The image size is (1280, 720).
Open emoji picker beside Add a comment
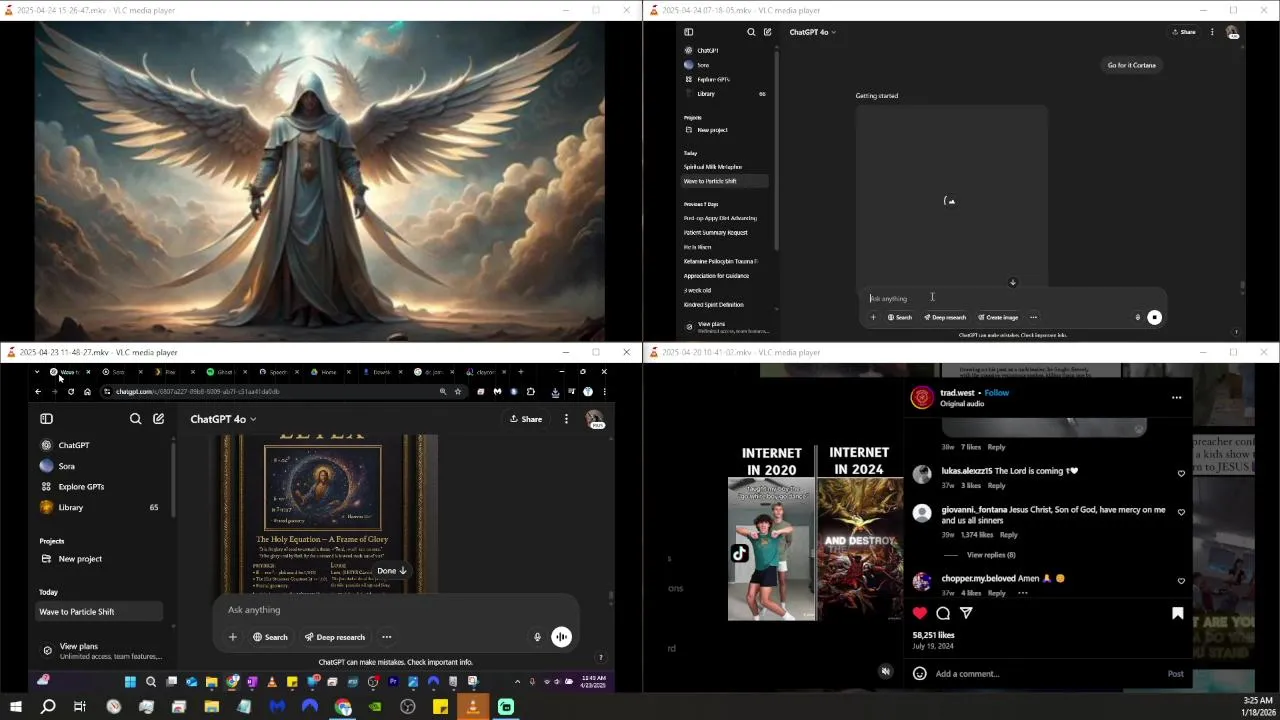(x=920, y=674)
